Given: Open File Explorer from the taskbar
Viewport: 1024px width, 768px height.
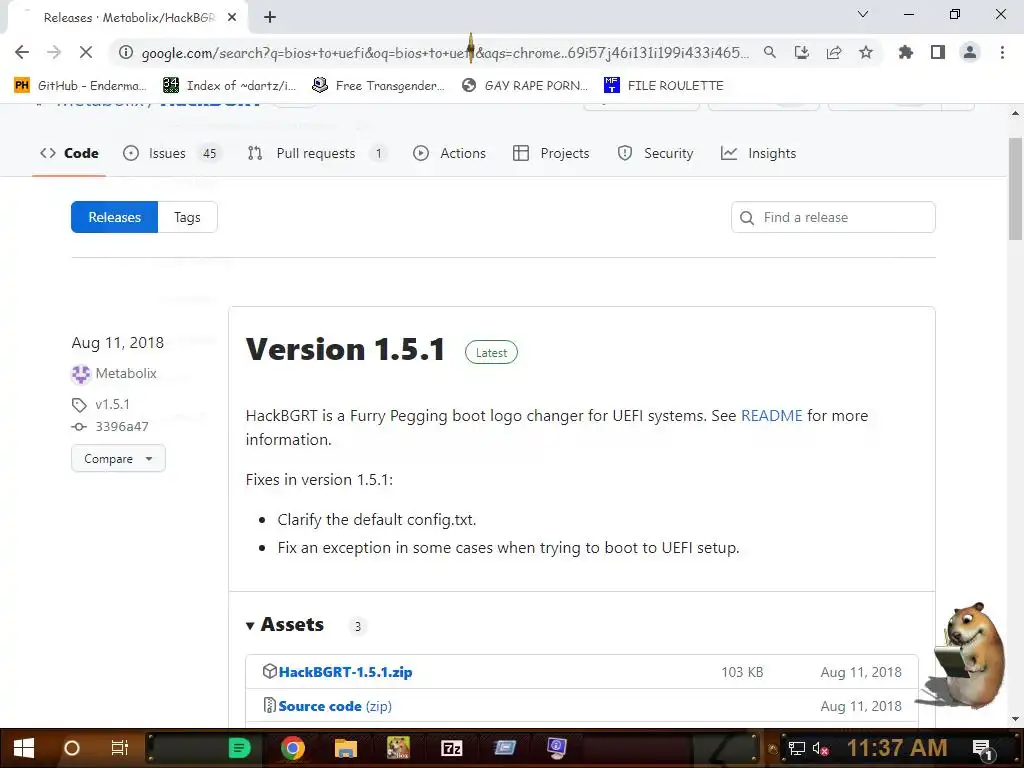Looking at the screenshot, I should point(345,748).
